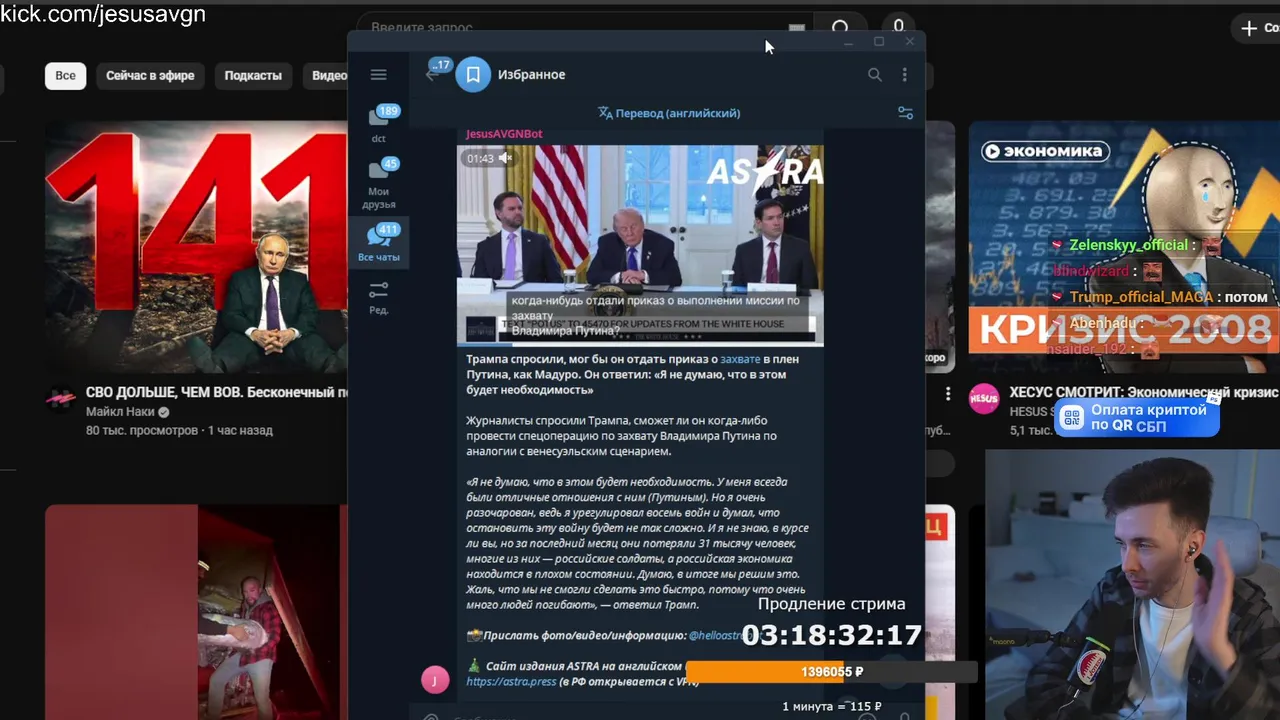The height and width of the screenshot is (720, 1280).
Task: Click the 80 тыс. просмотров text
Action: tap(142, 430)
